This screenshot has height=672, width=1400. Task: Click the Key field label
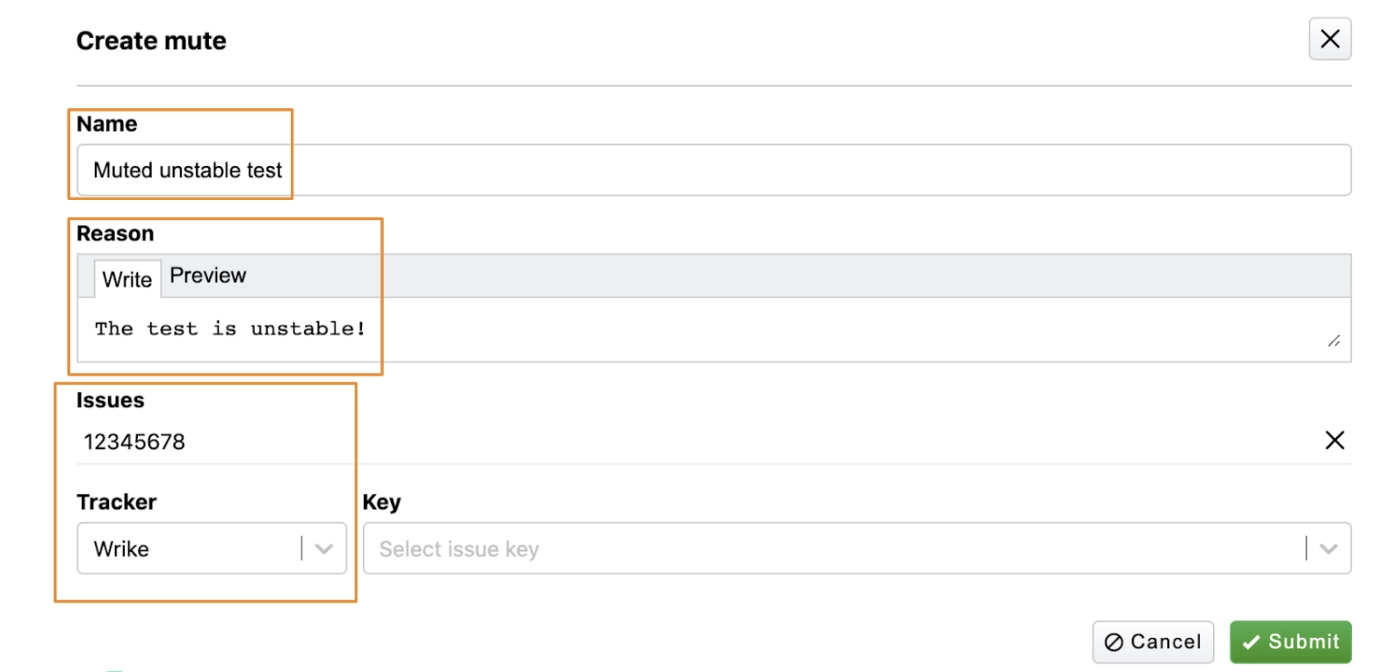382,502
